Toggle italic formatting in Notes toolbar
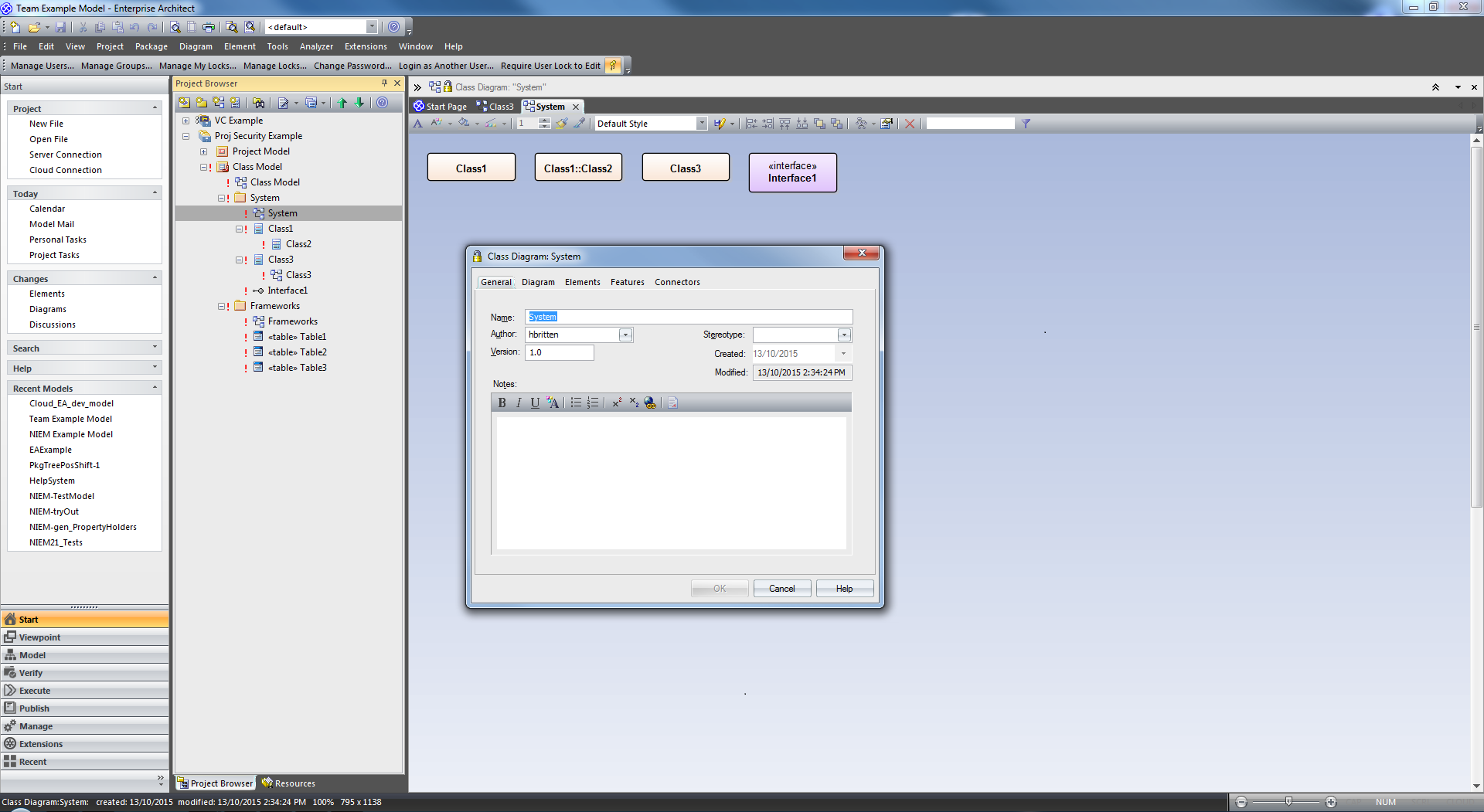 pyautogui.click(x=519, y=403)
